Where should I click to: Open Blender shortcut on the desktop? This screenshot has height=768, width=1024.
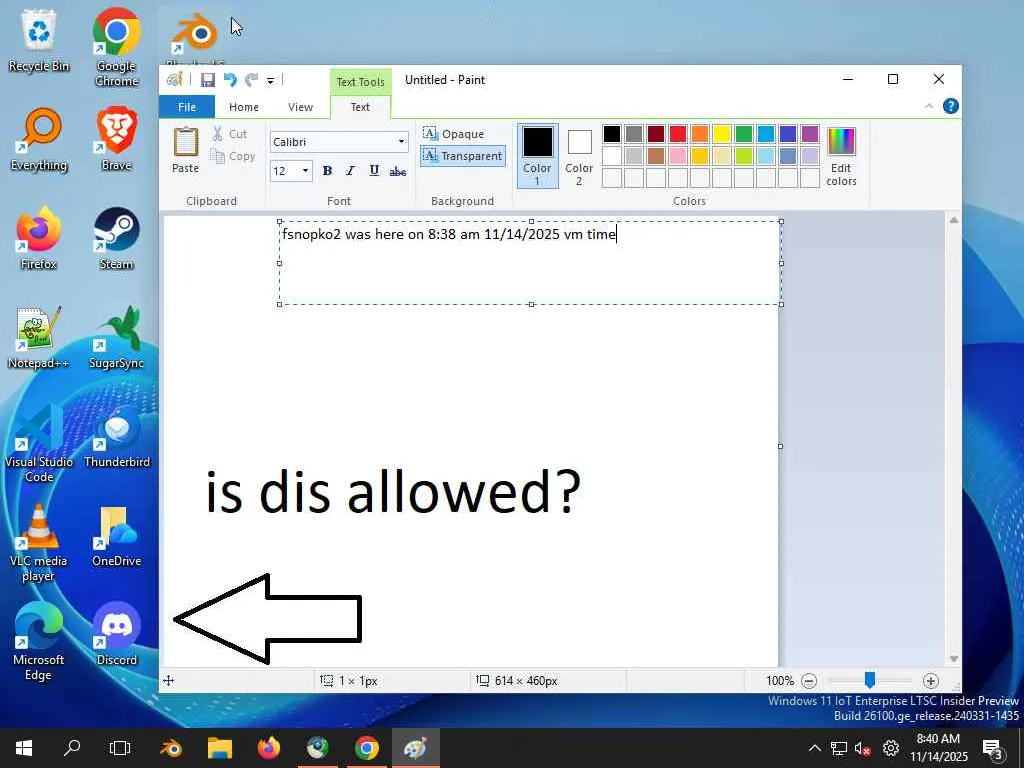coord(195,34)
